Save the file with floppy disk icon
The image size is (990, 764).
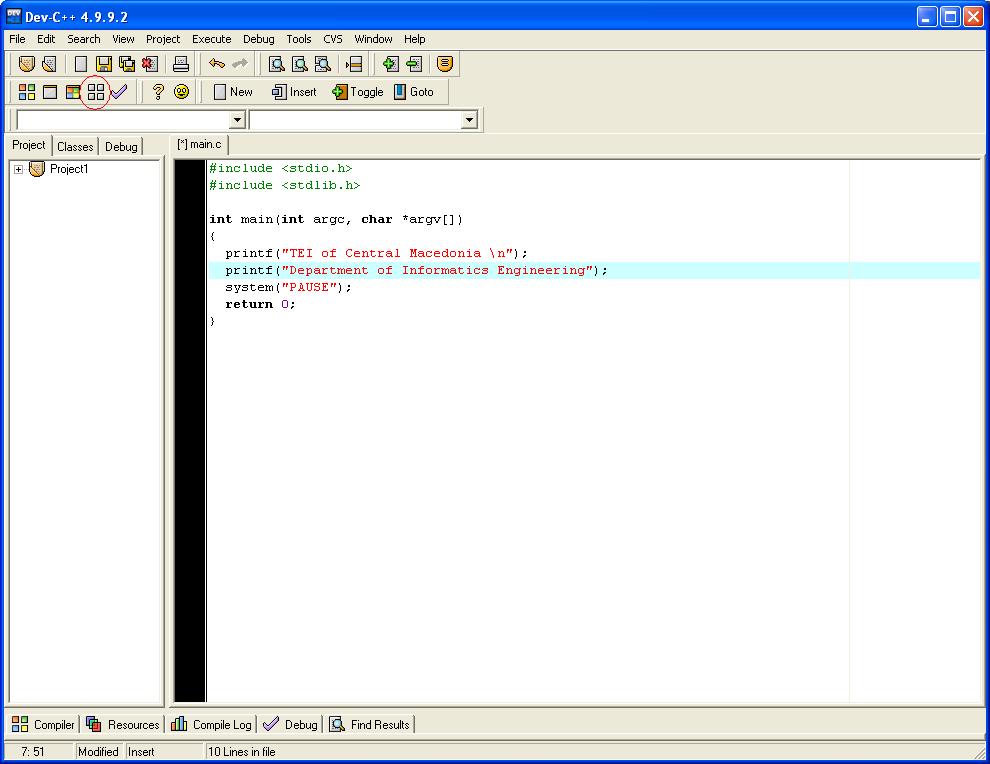(104, 64)
